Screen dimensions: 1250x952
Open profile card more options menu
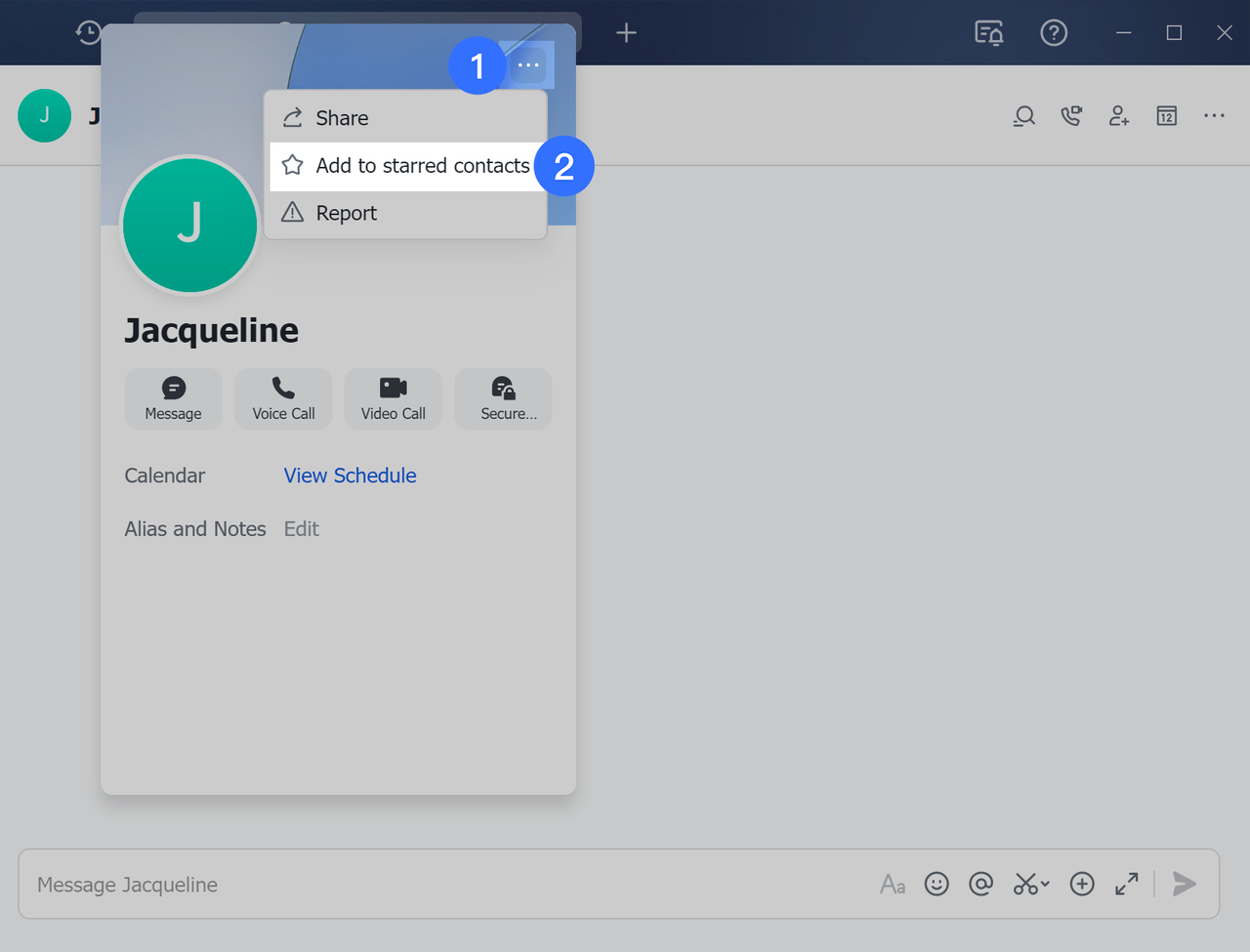pyautogui.click(x=528, y=65)
